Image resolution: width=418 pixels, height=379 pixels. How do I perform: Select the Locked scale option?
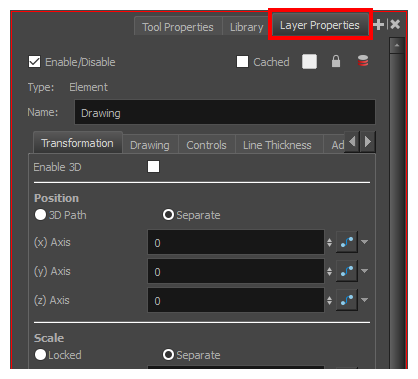coord(40,355)
